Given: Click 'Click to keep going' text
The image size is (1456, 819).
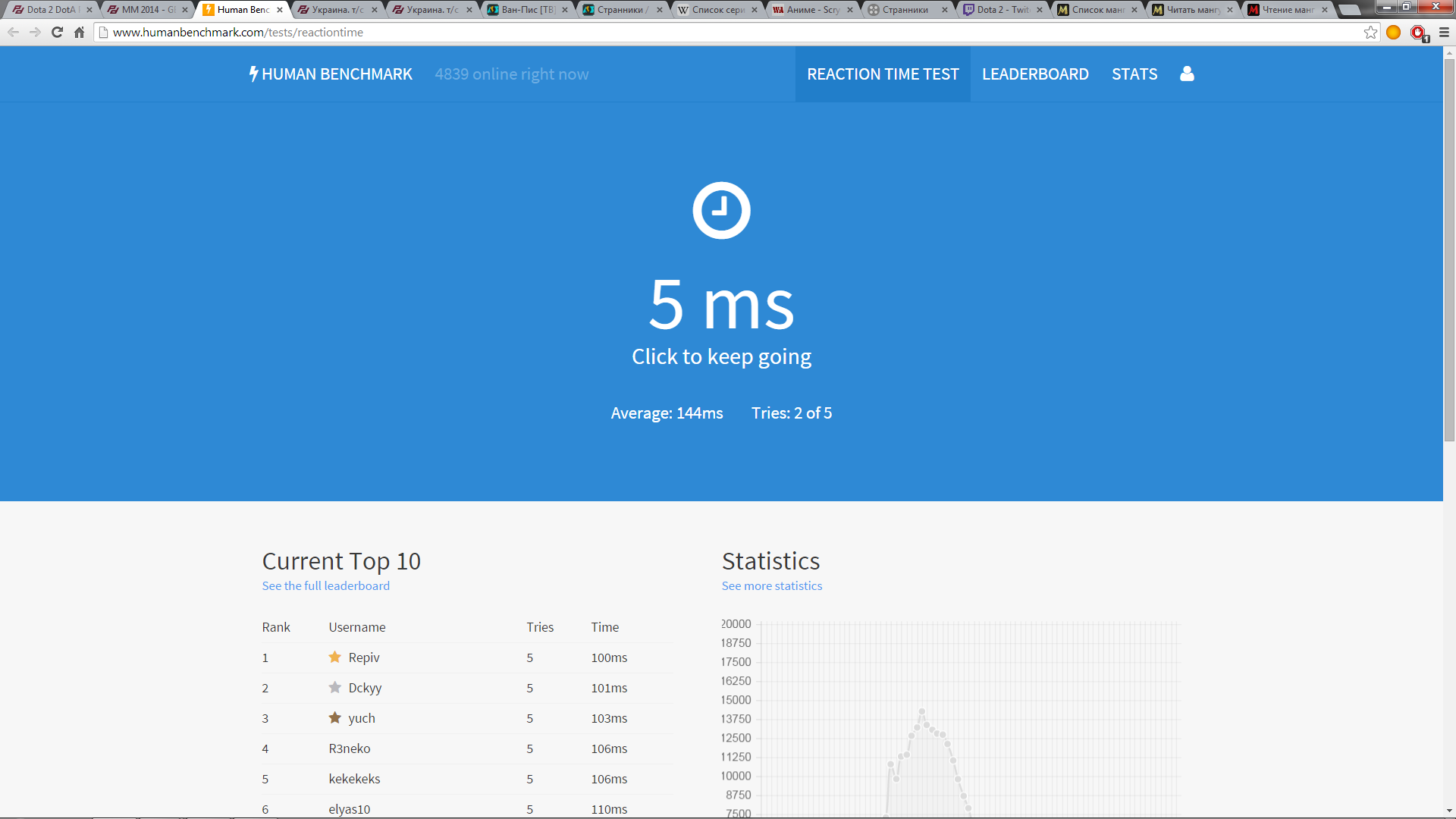Looking at the screenshot, I should tap(721, 356).
